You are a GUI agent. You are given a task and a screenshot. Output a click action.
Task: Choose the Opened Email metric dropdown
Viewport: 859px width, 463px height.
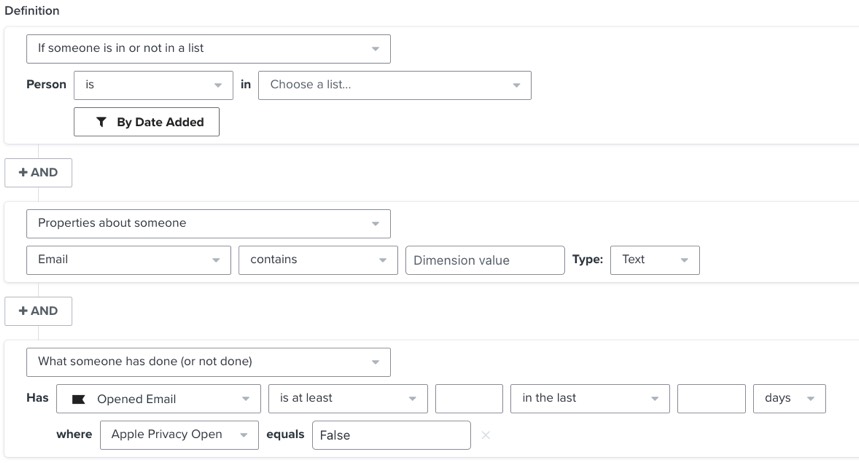click(x=158, y=399)
